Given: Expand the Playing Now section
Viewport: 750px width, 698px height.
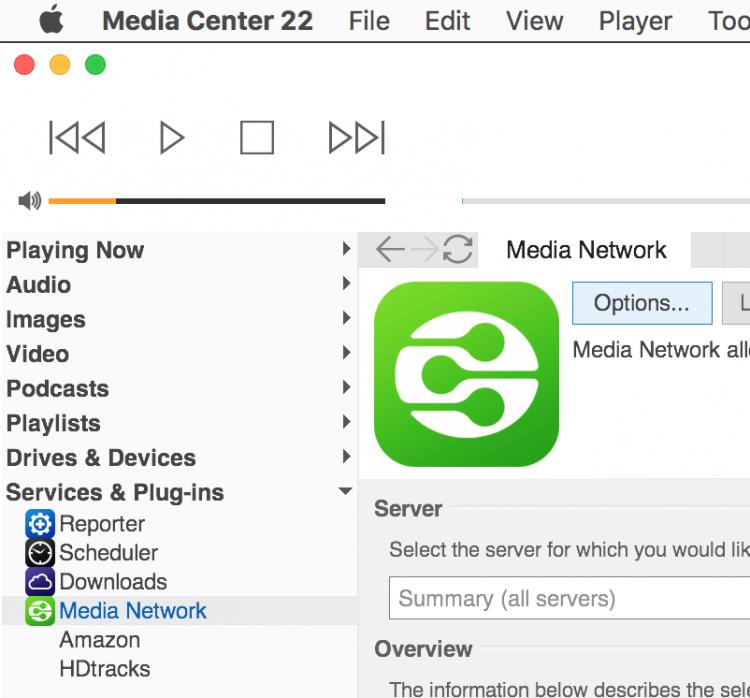Looking at the screenshot, I should [346, 249].
